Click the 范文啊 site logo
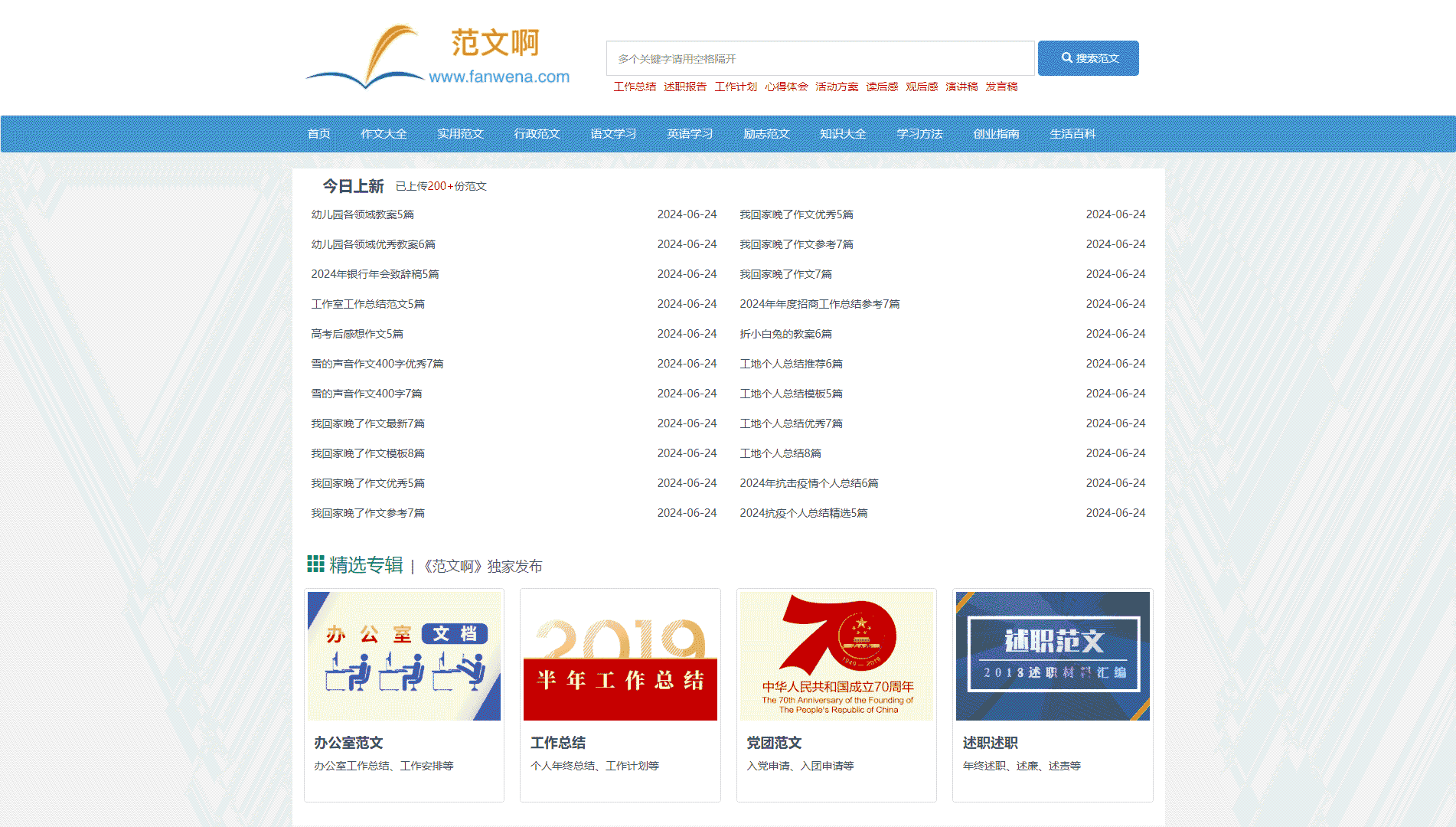 click(x=438, y=57)
